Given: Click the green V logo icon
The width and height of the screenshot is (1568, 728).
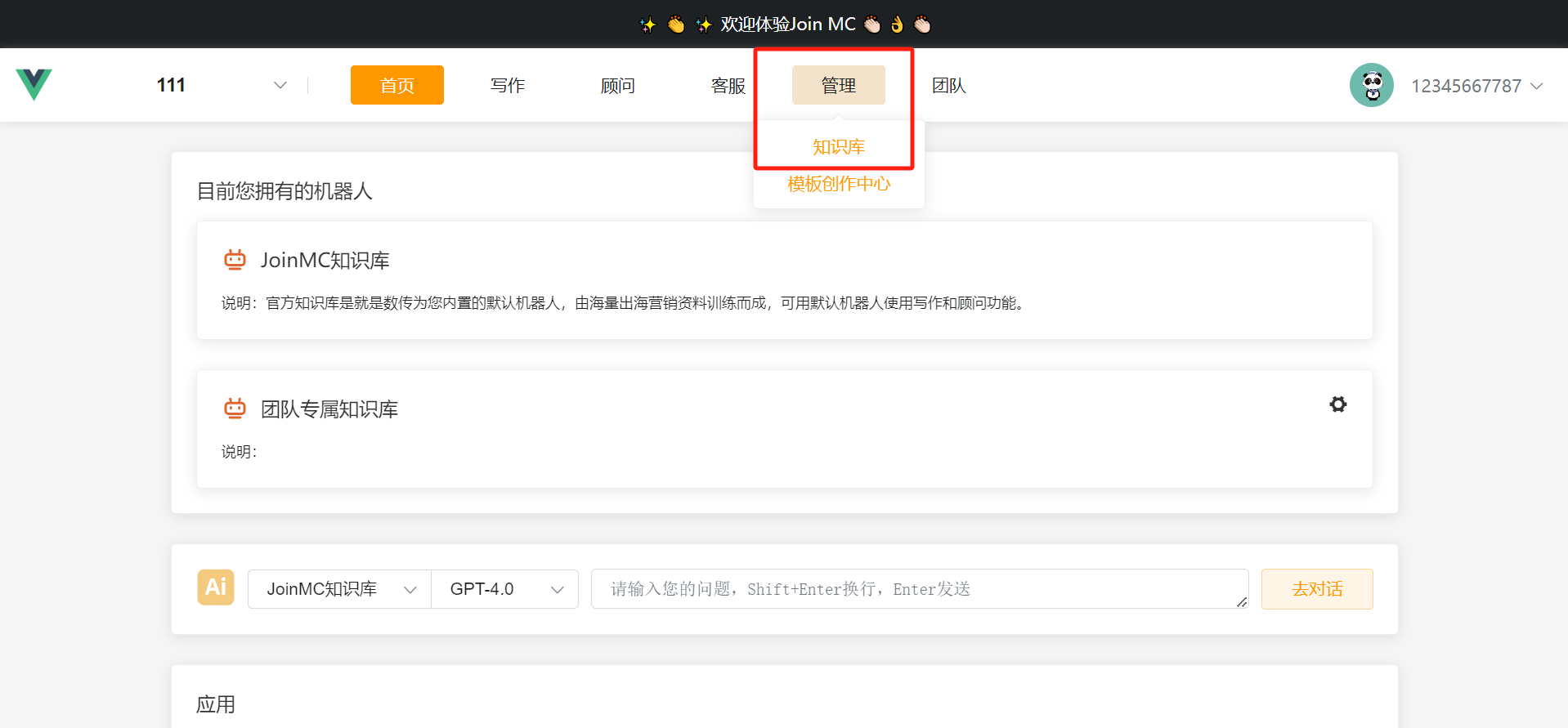Looking at the screenshot, I should (34, 84).
